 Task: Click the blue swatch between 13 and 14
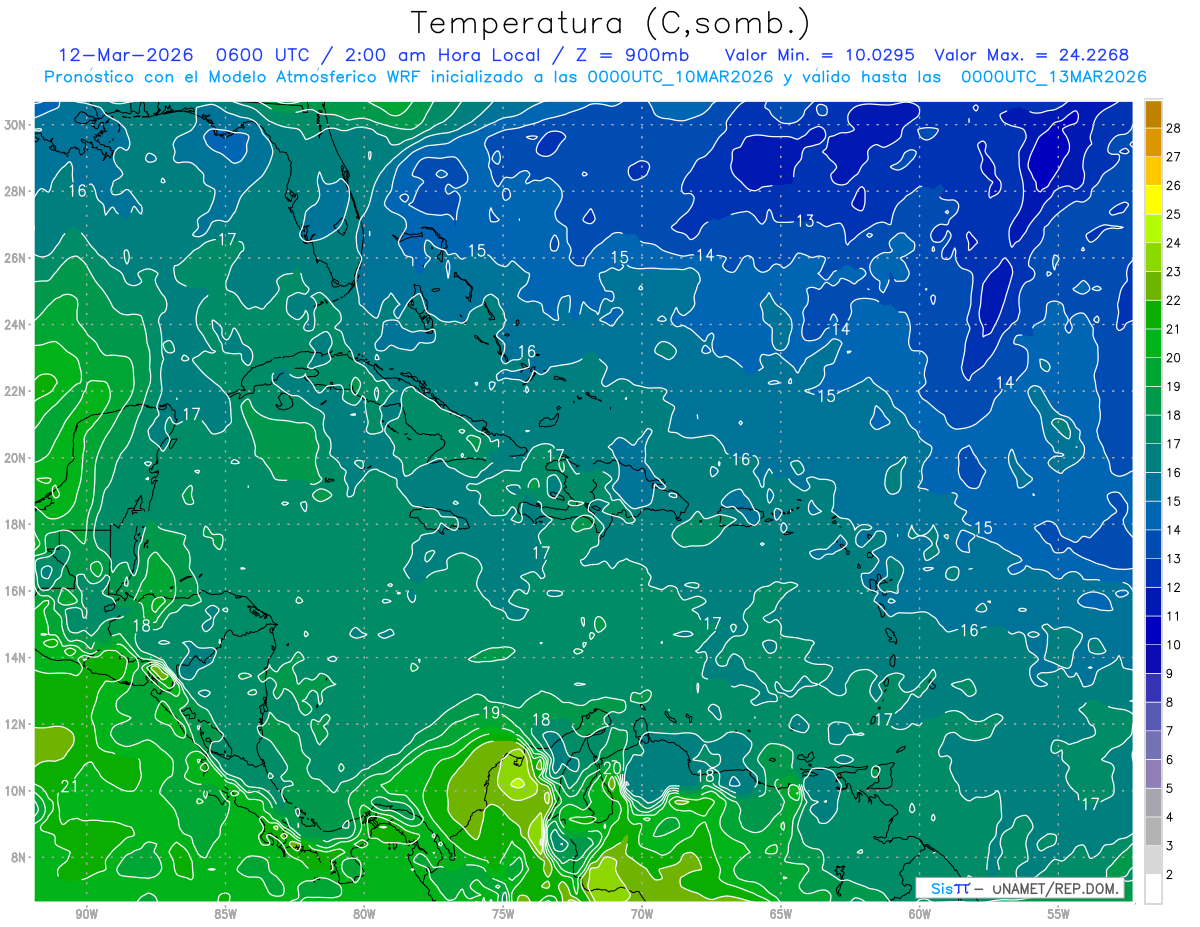click(x=1153, y=544)
